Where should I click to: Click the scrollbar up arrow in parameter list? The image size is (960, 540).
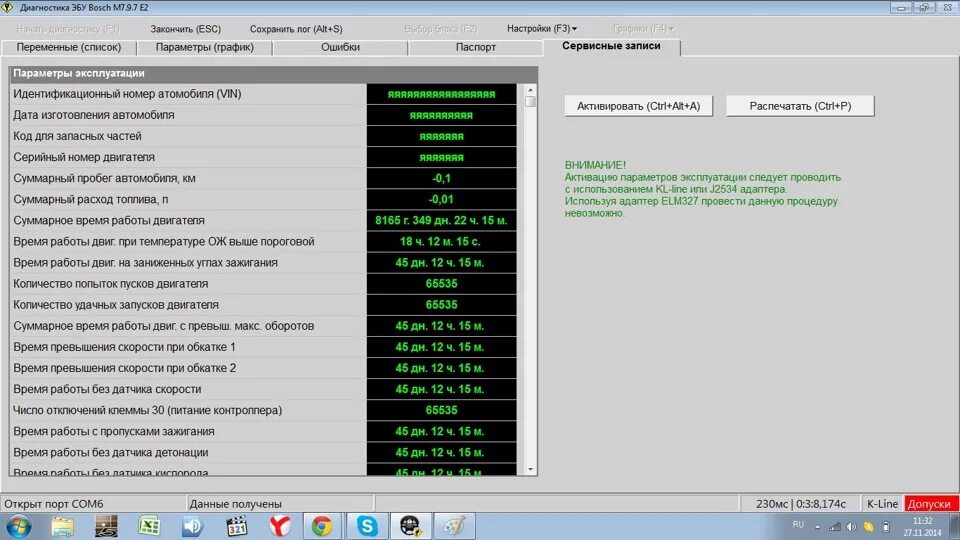tap(530, 89)
